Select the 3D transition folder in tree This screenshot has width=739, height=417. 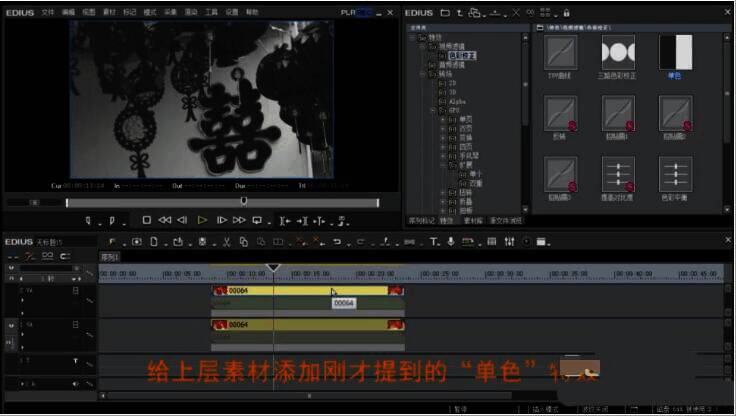pyautogui.click(x=452, y=92)
